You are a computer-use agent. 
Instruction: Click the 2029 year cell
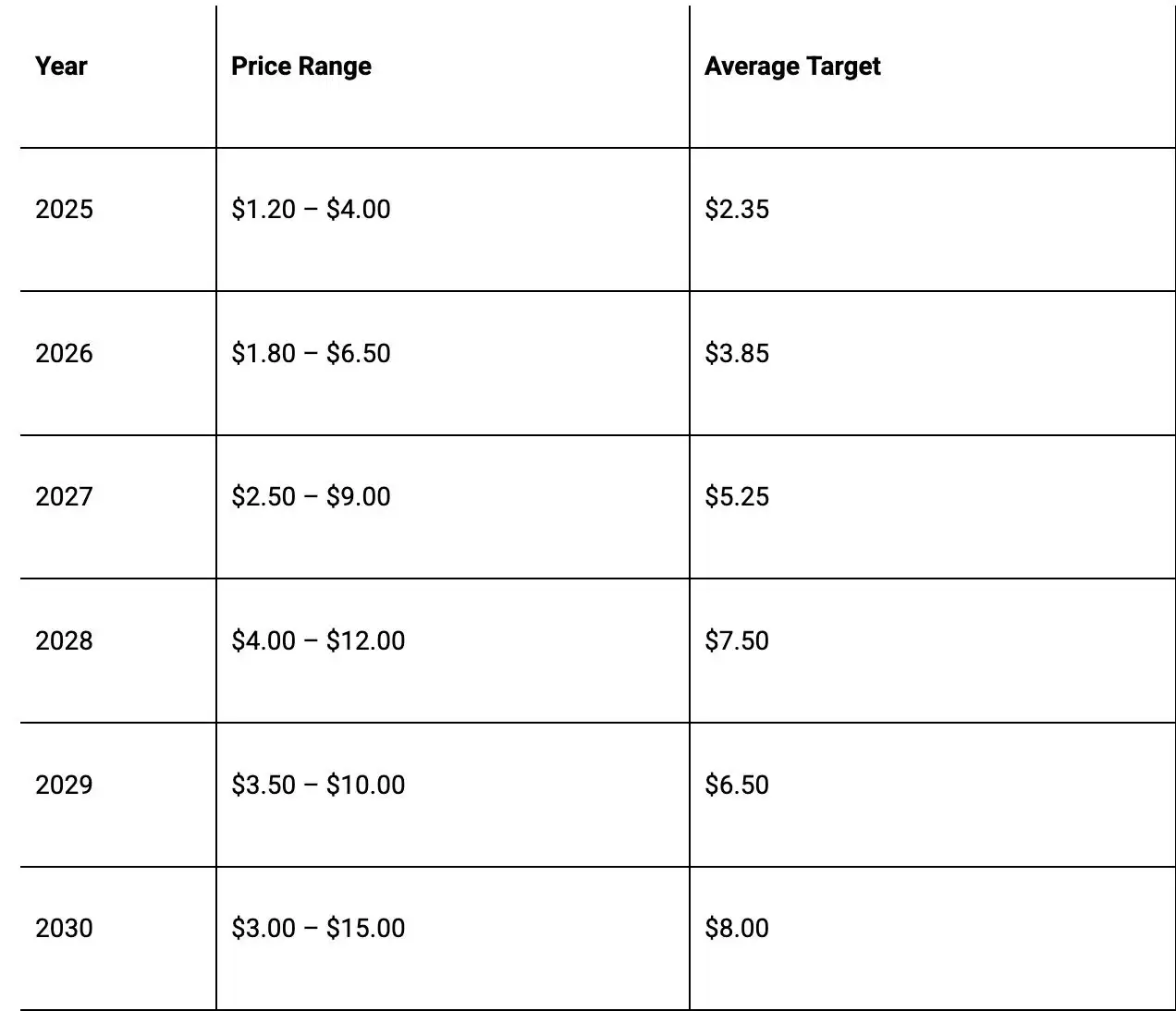coord(64,785)
